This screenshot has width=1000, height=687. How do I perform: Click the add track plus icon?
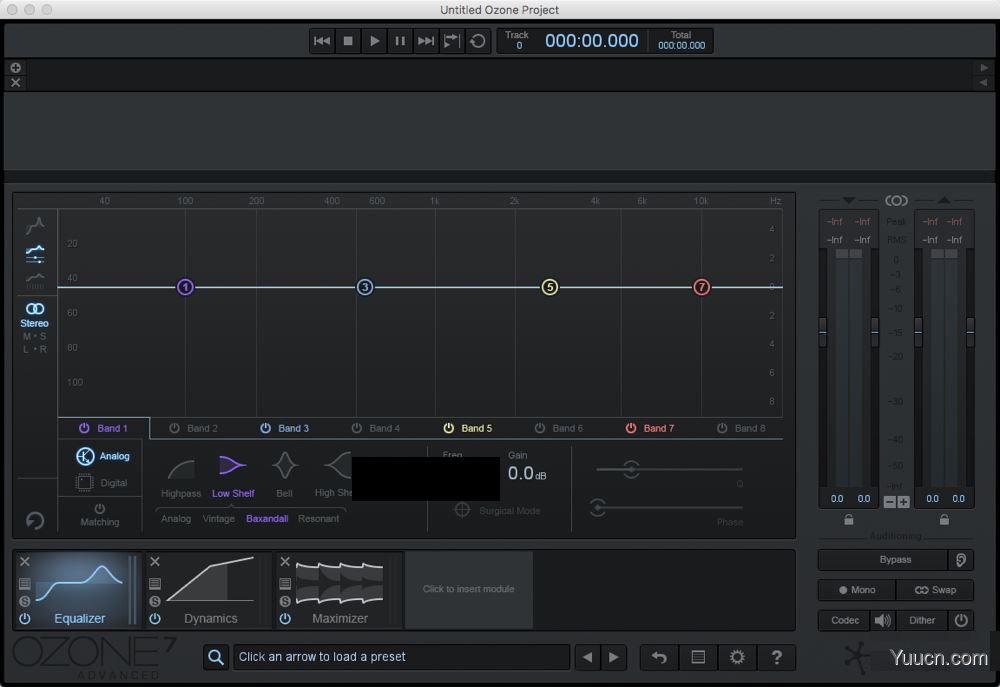point(15,67)
